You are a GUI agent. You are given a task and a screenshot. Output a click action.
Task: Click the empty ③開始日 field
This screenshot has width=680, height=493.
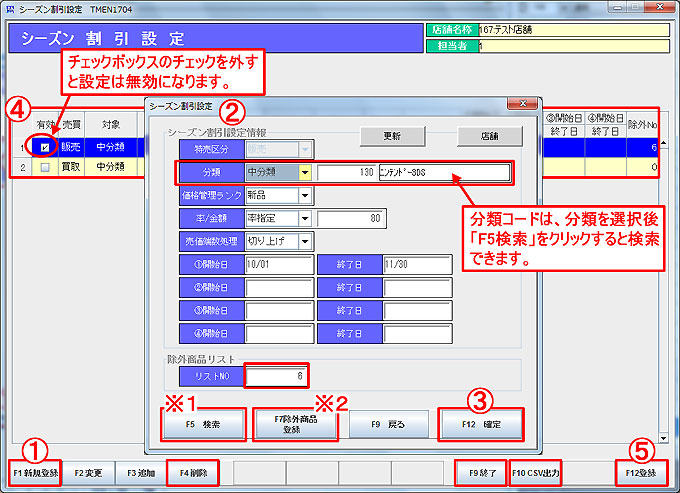(x=279, y=310)
